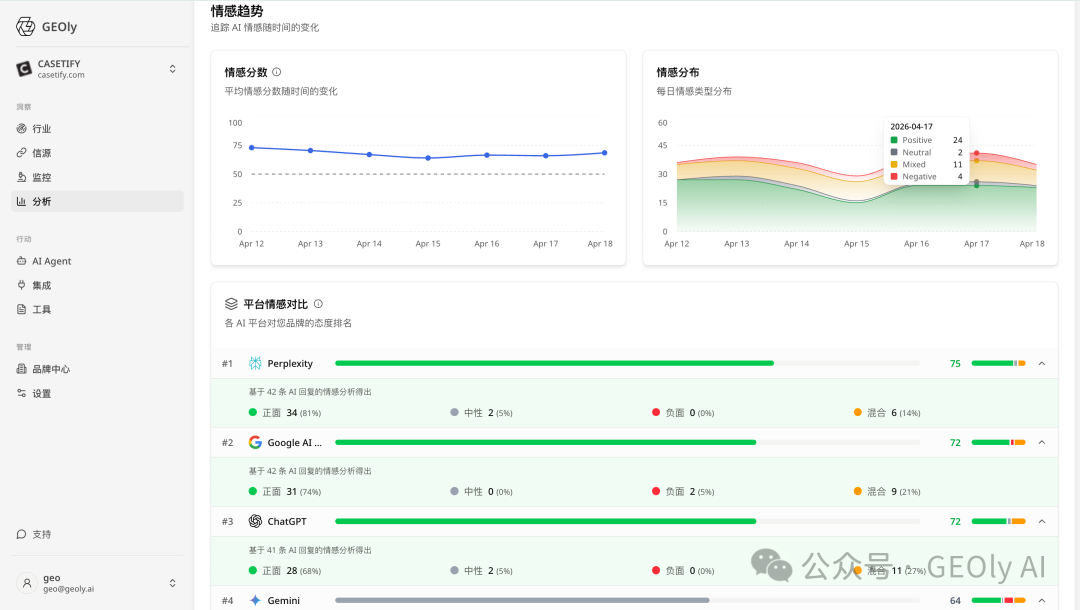Image resolution: width=1080 pixels, height=610 pixels.
Task: Click the Apr 15 point on 情感分数 line
Action: click(x=428, y=158)
